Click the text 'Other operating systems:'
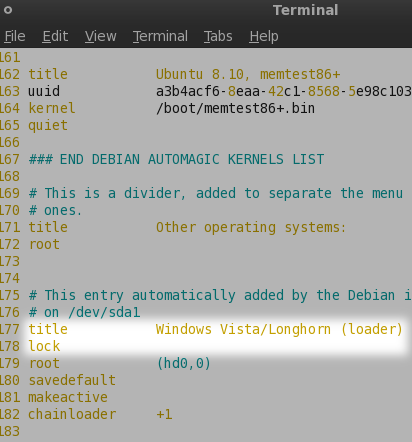The height and width of the screenshot is (442, 412). click(x=251, y=228)
